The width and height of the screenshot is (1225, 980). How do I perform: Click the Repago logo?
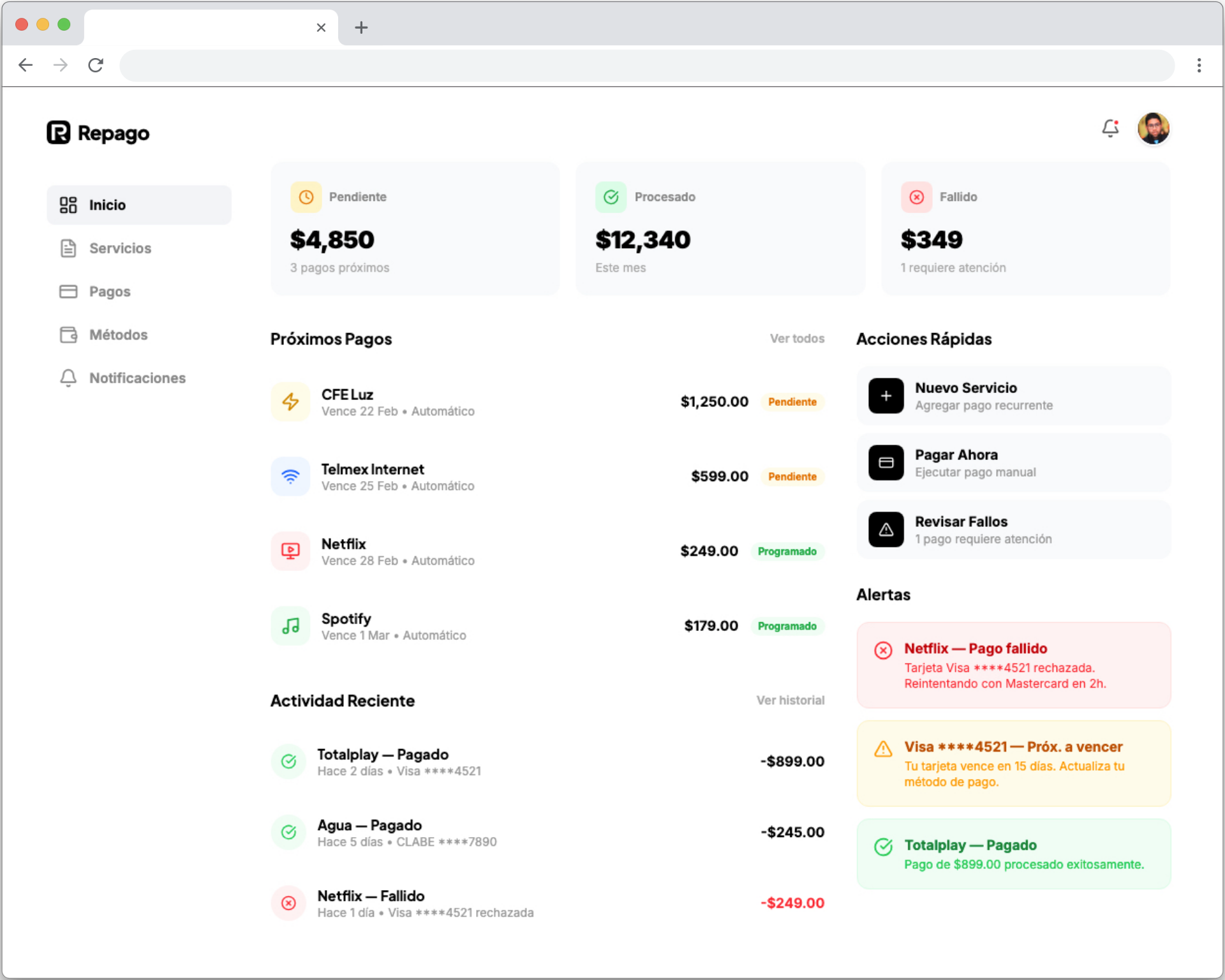[x=98, y=133]
